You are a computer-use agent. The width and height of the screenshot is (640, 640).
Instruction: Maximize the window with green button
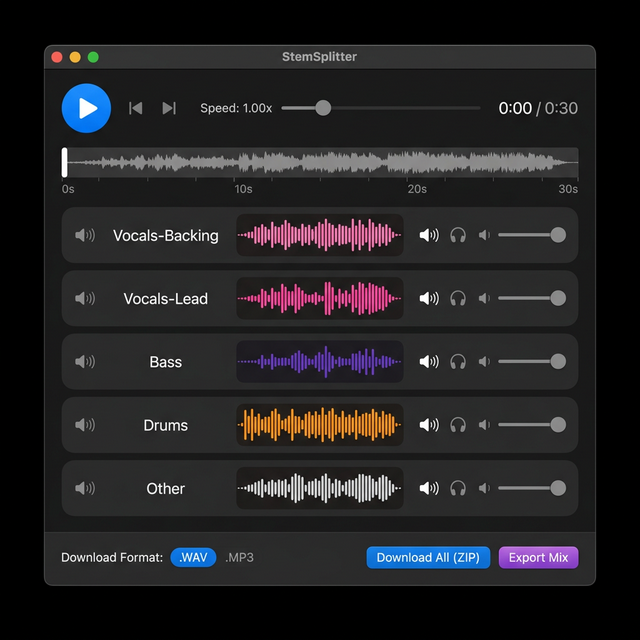[x=93, y=57]
